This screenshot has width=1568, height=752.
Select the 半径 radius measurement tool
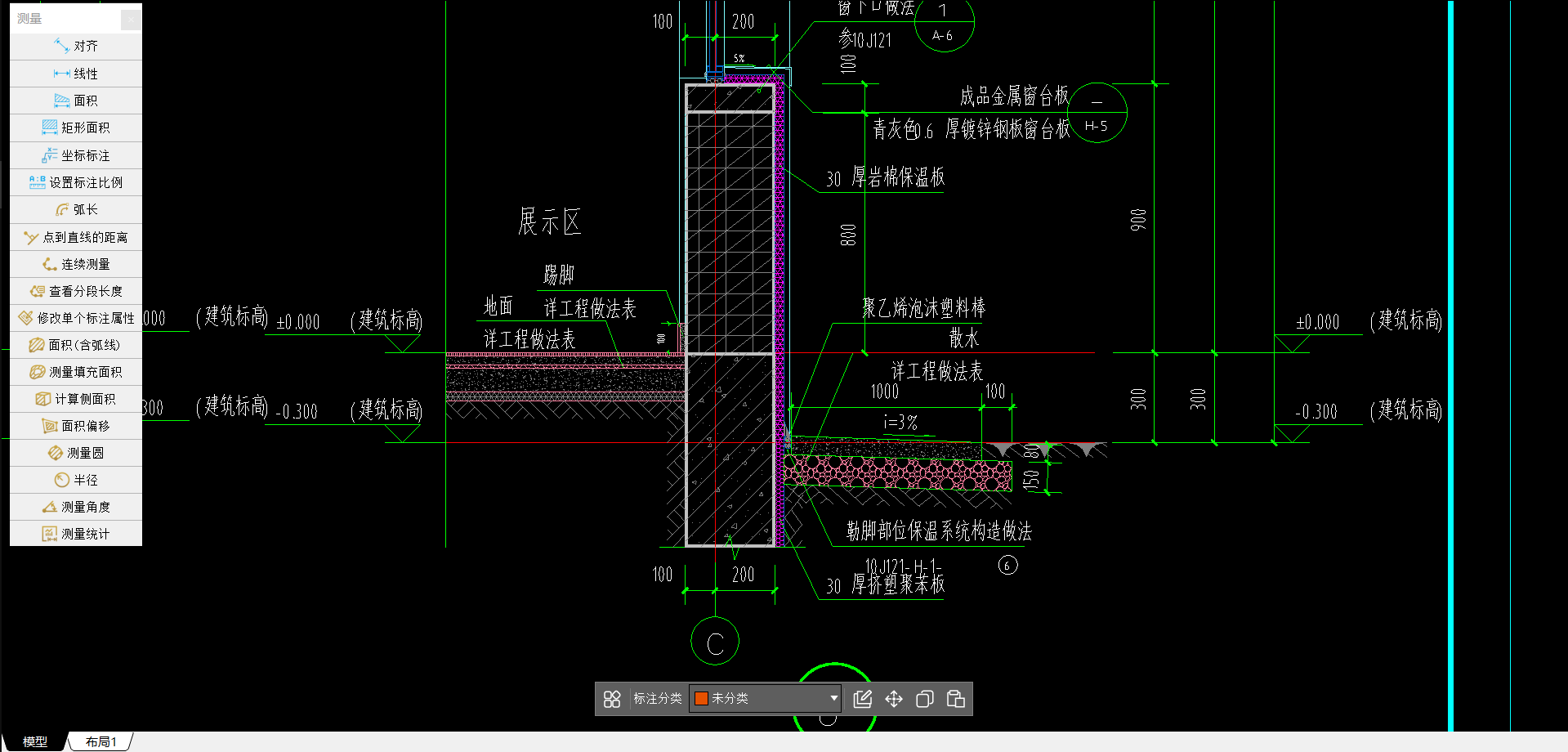click(x=76, y=480)
